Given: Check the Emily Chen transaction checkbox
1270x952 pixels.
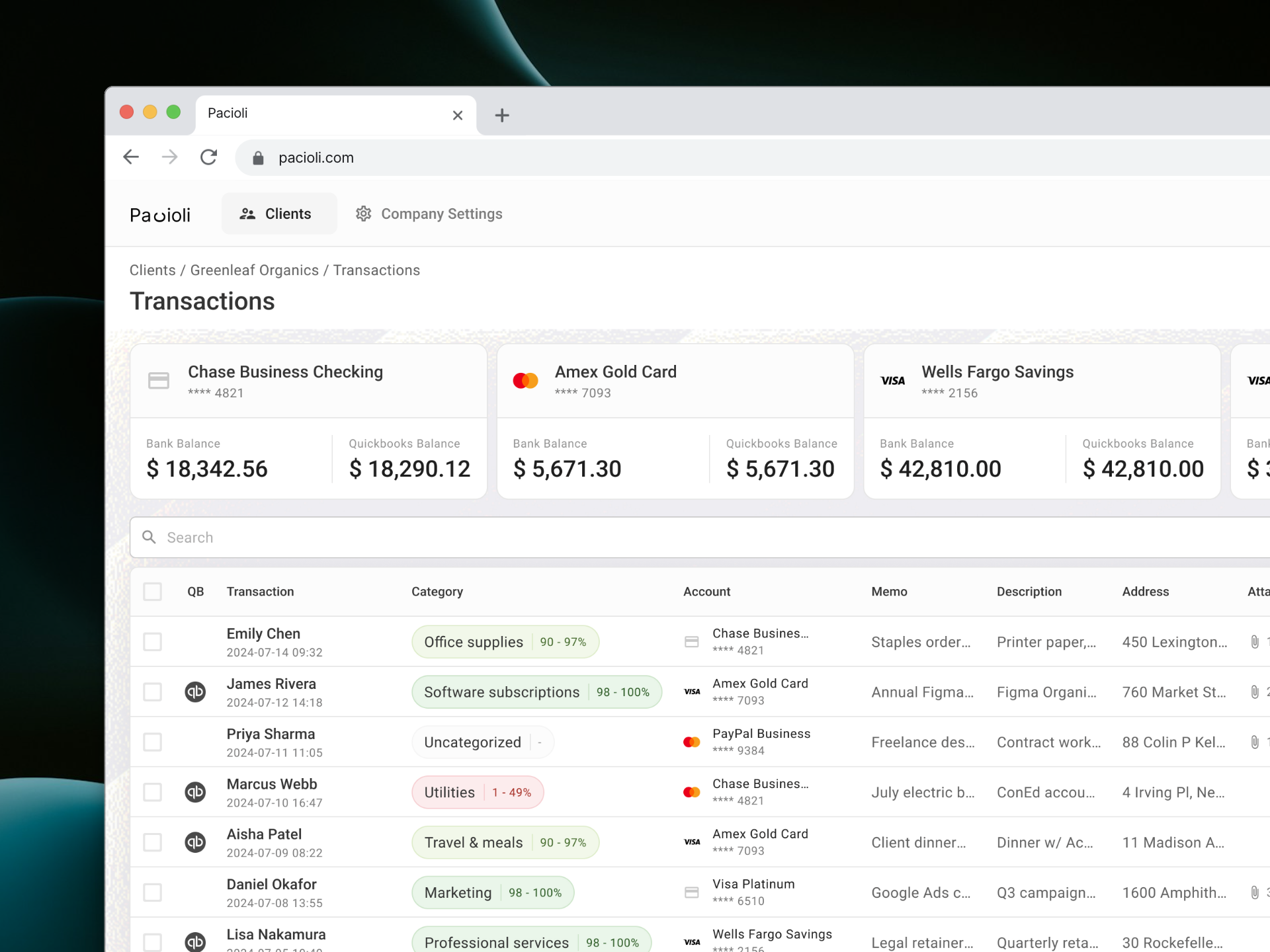Looking at the screenshot, I should pos(153,641).
